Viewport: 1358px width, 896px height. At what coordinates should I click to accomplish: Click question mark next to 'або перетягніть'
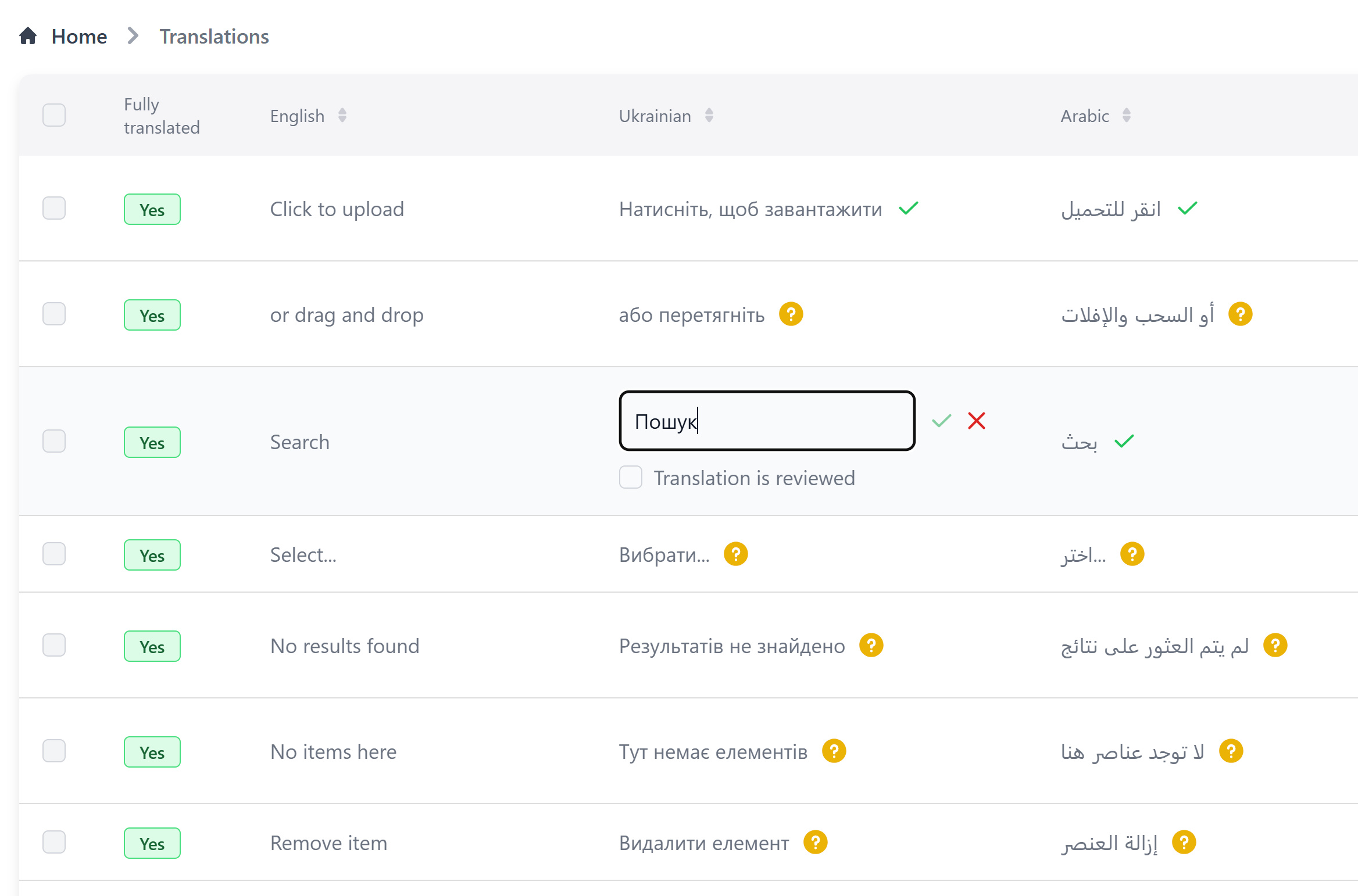(791, 314)
